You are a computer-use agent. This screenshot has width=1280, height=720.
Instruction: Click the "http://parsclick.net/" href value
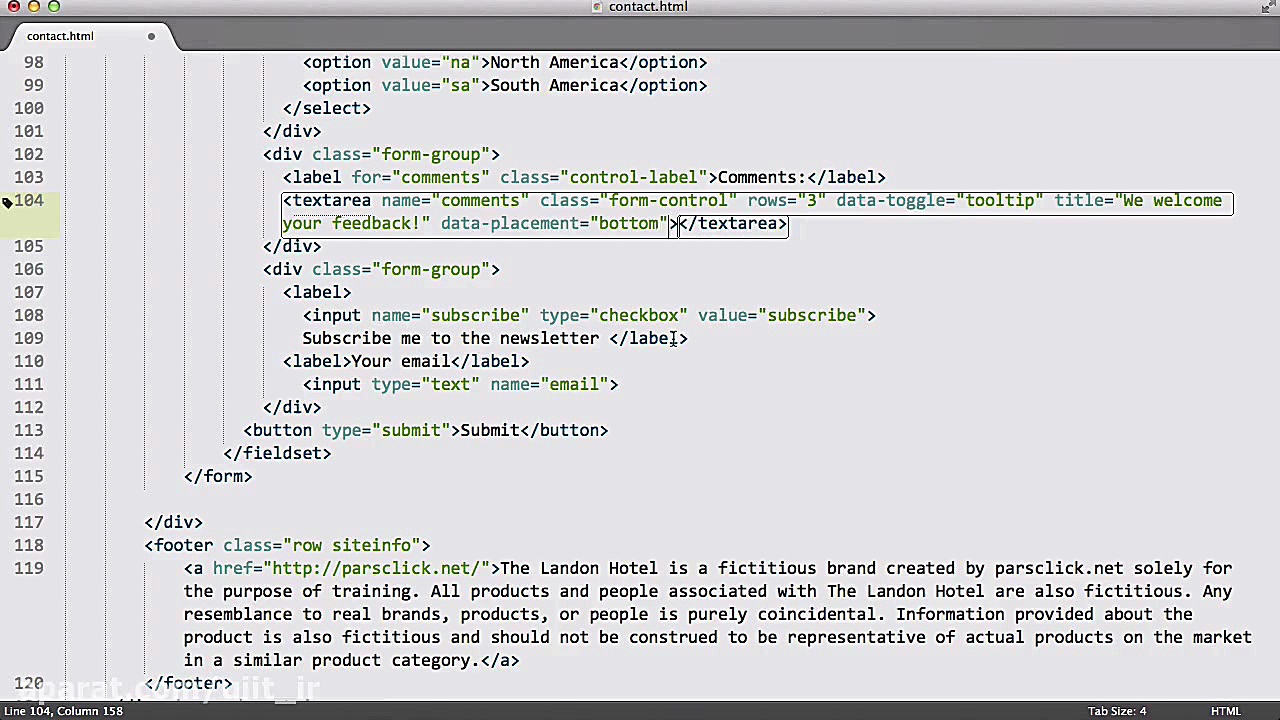click(376, 568)
